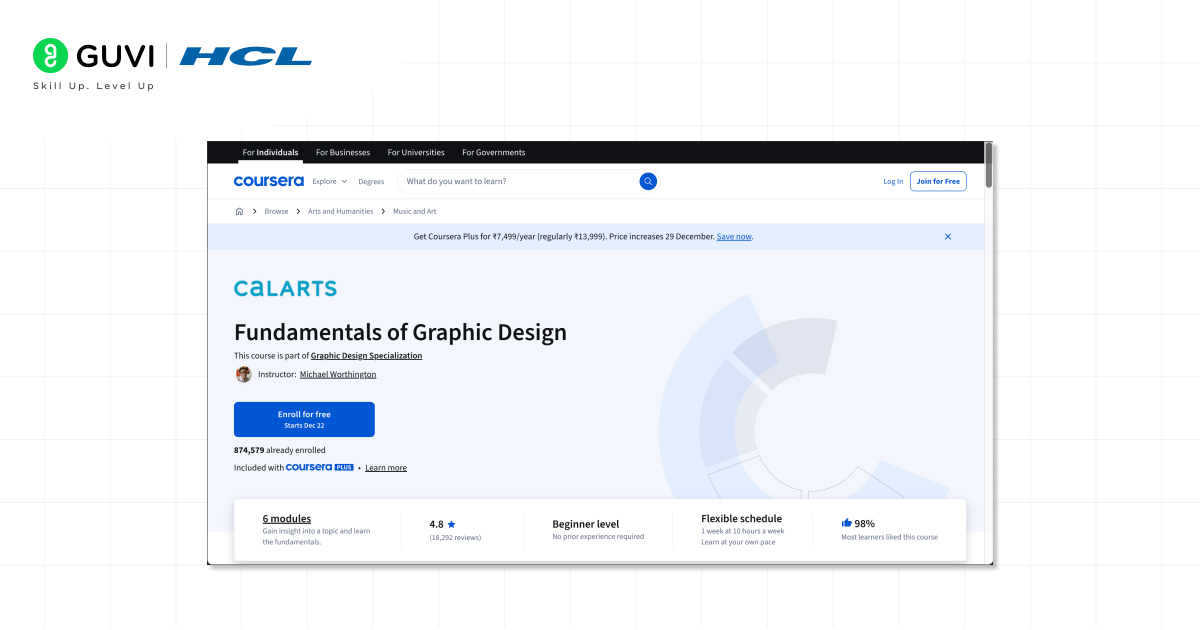The width and height of the screenshot is (1200, 630).
Task: Open the For Universities tab
Action: (x=416, y=153)
